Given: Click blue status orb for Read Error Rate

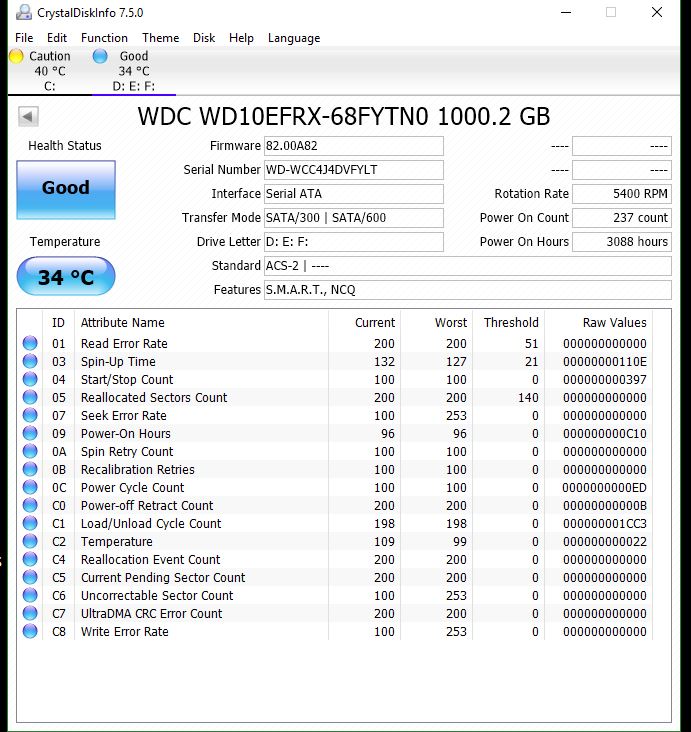Looking at the screenshot, I should pos(30,343).
